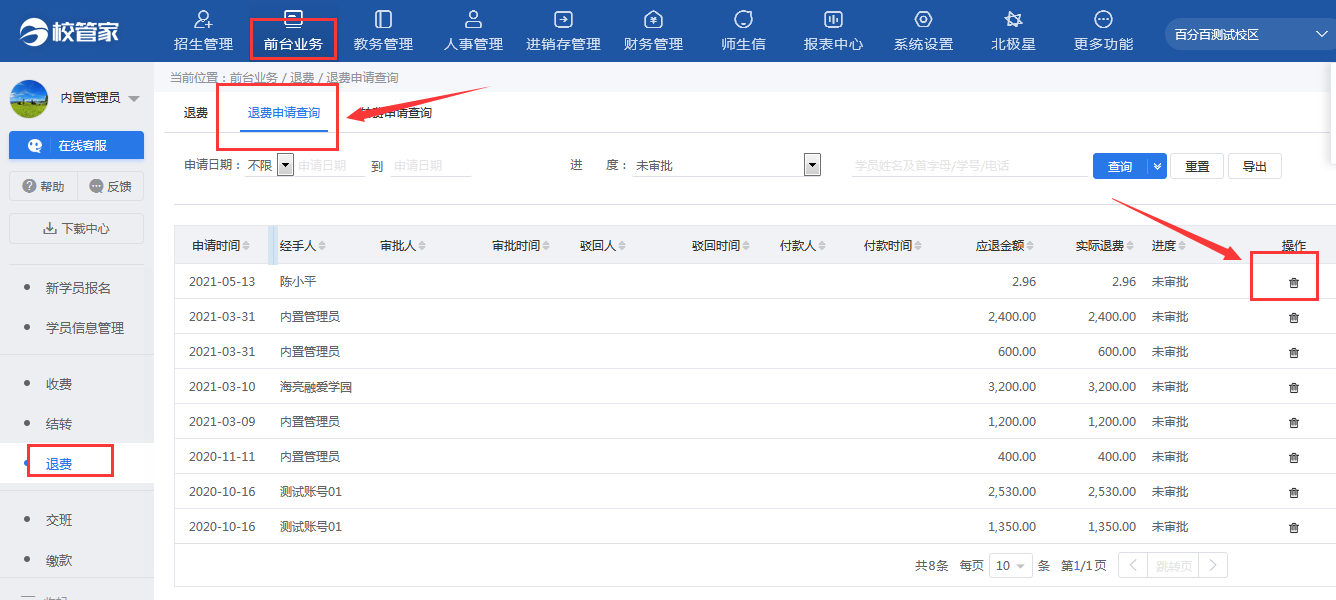
Task: Go to 学员信息管理 in sidebar
Action: 85,328
